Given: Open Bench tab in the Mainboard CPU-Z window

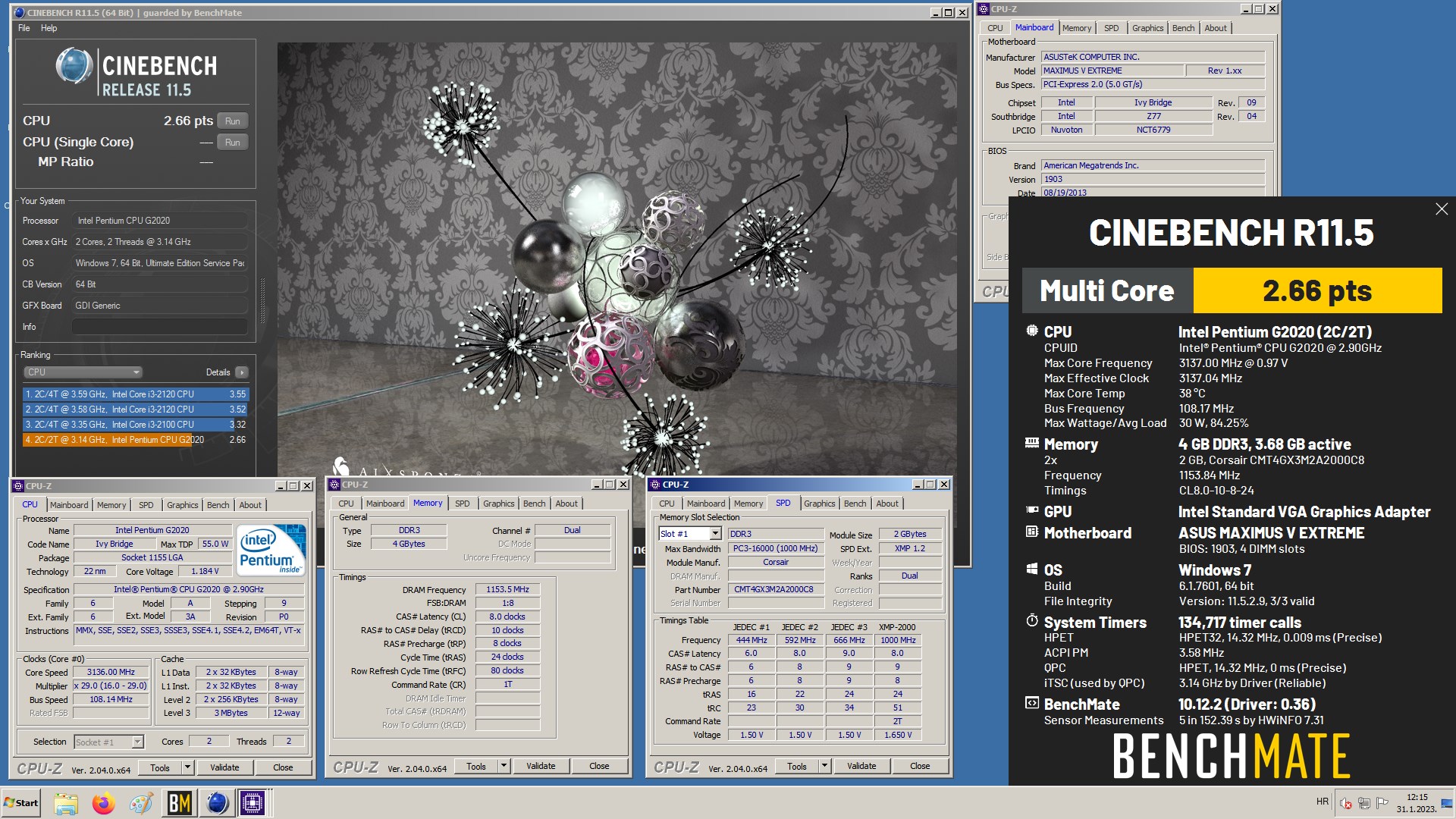Looking at the screenshot, I should point(1183,28).
